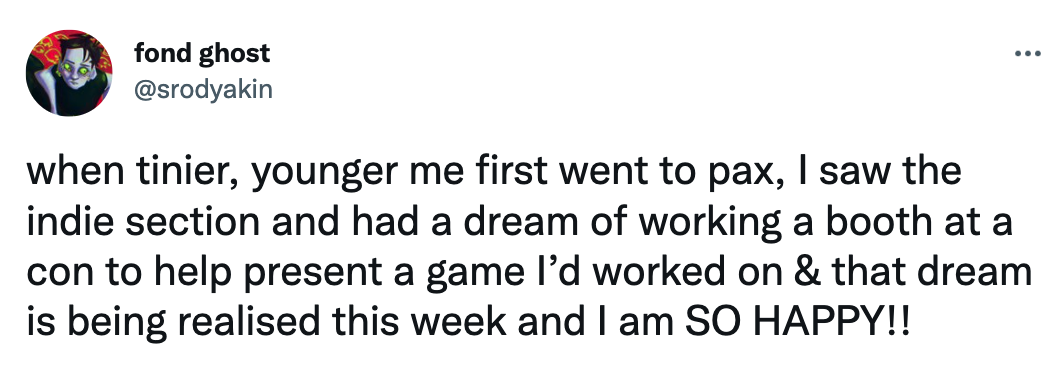
Task: Click the line starting "indie section"
Action: click(519, 223)
